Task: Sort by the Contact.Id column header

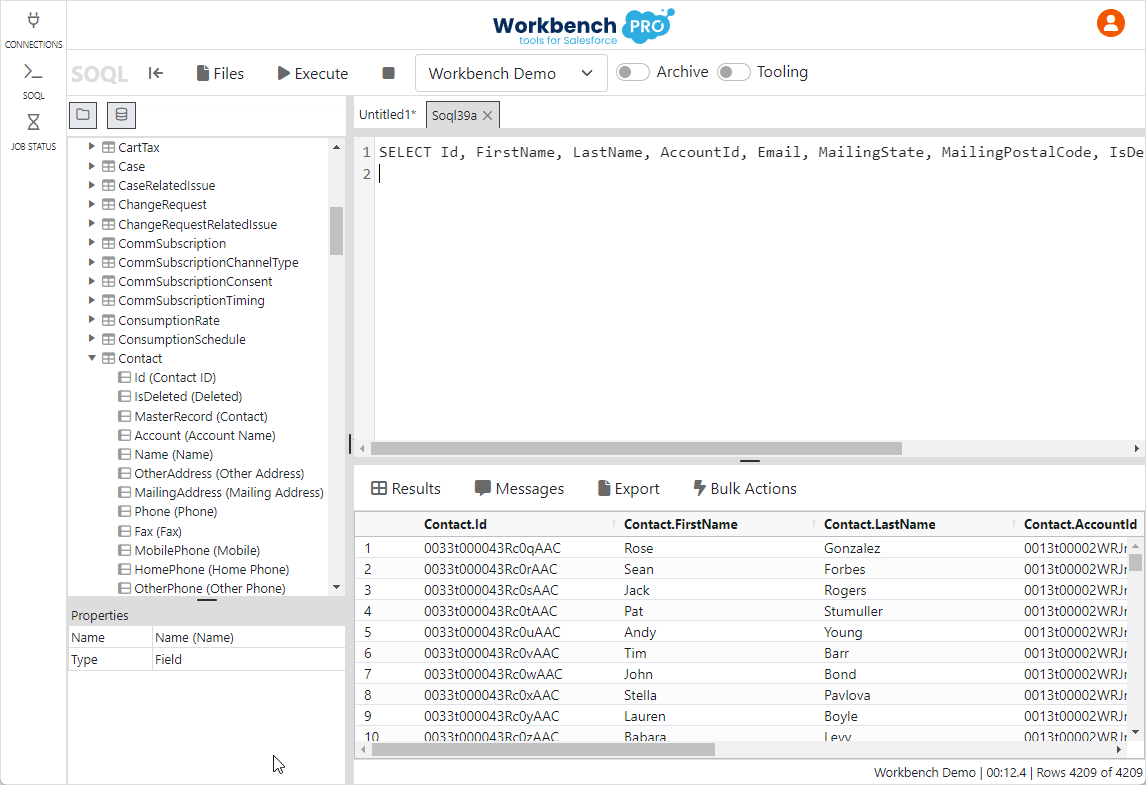Action: (455, 524)
